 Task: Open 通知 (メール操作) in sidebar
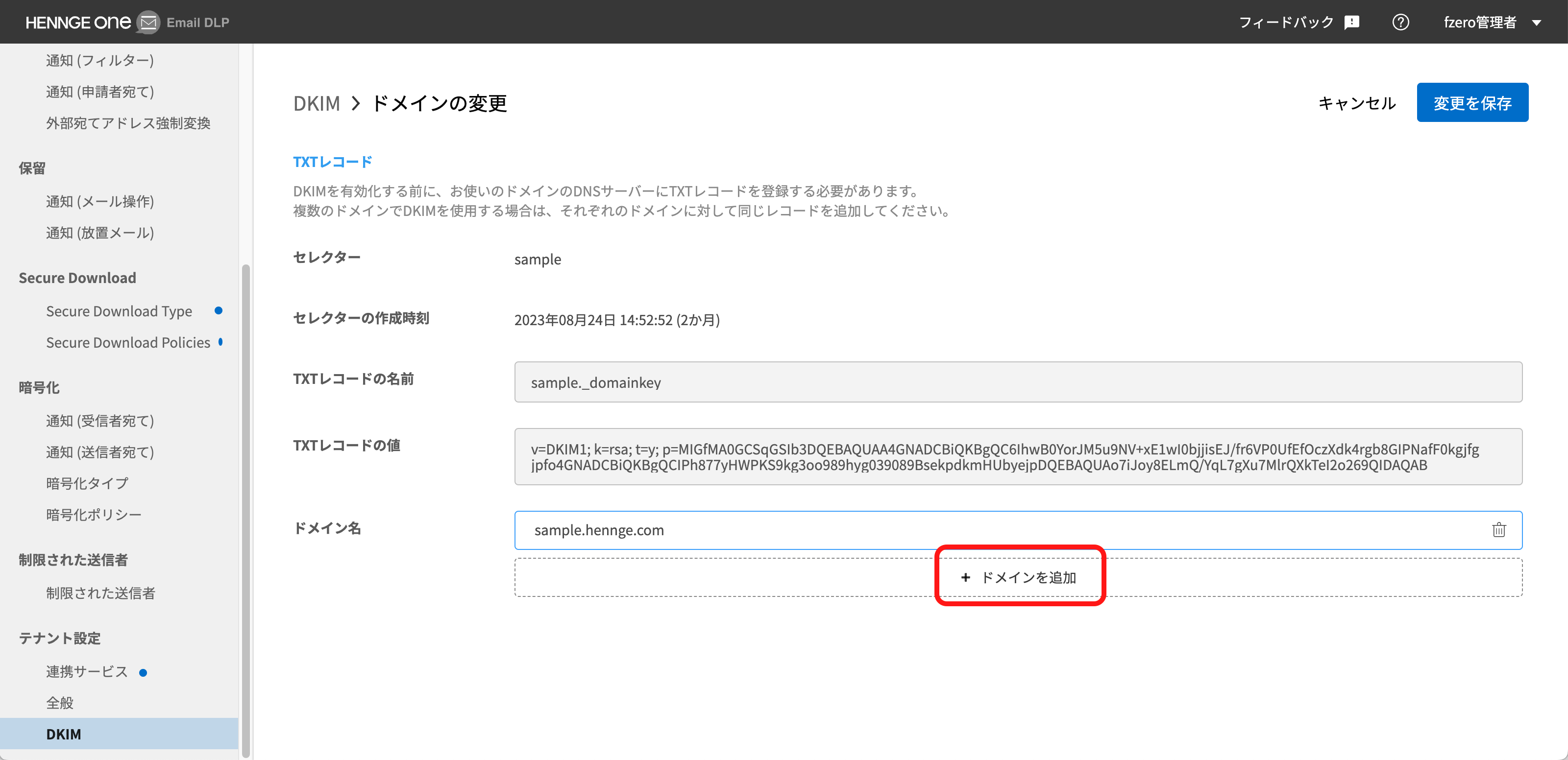click(100, 201)
